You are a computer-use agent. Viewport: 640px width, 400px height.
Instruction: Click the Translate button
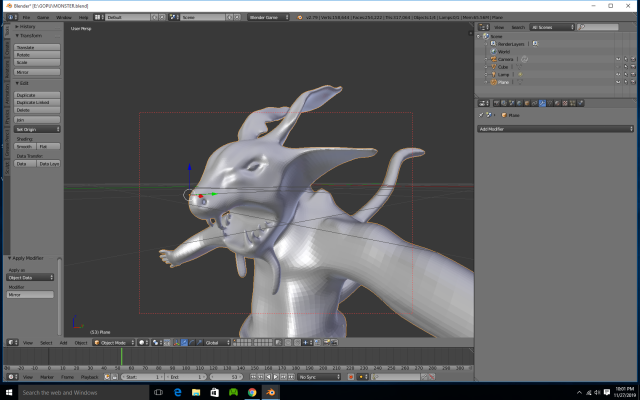[x=37, y=47]
